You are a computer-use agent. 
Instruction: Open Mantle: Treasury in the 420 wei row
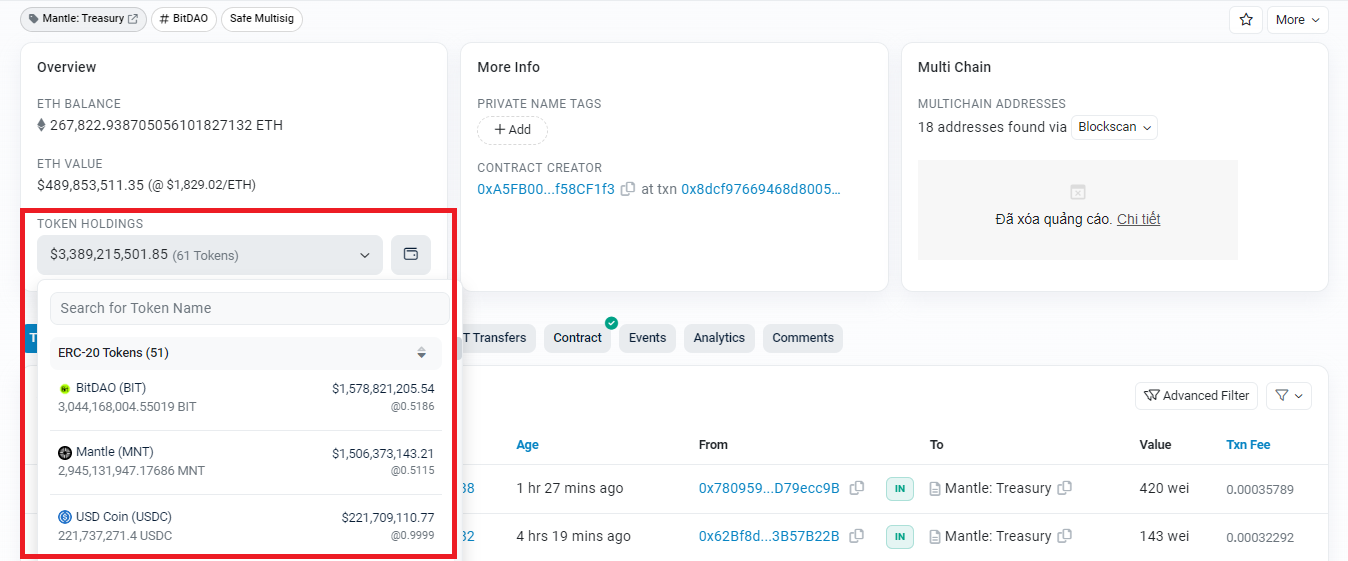[x=998, y=488]
